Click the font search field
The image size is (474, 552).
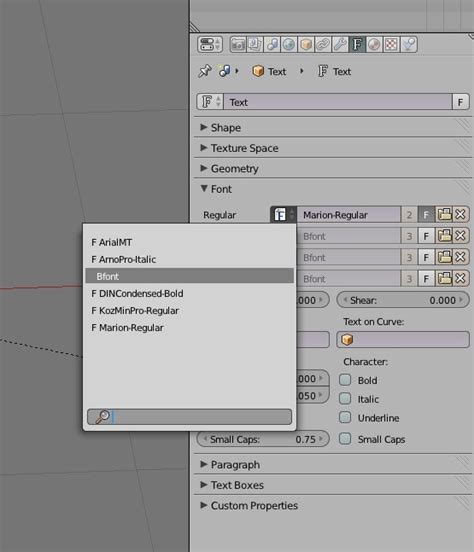189,416
